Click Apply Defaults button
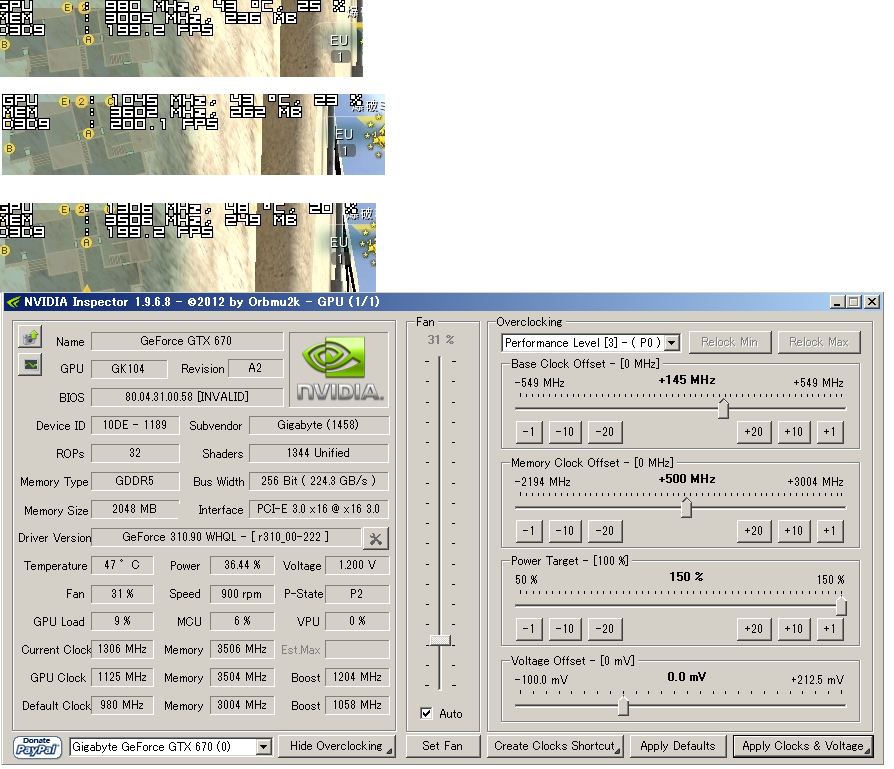Viewport: 894px width, 769px height. (677, 746)
